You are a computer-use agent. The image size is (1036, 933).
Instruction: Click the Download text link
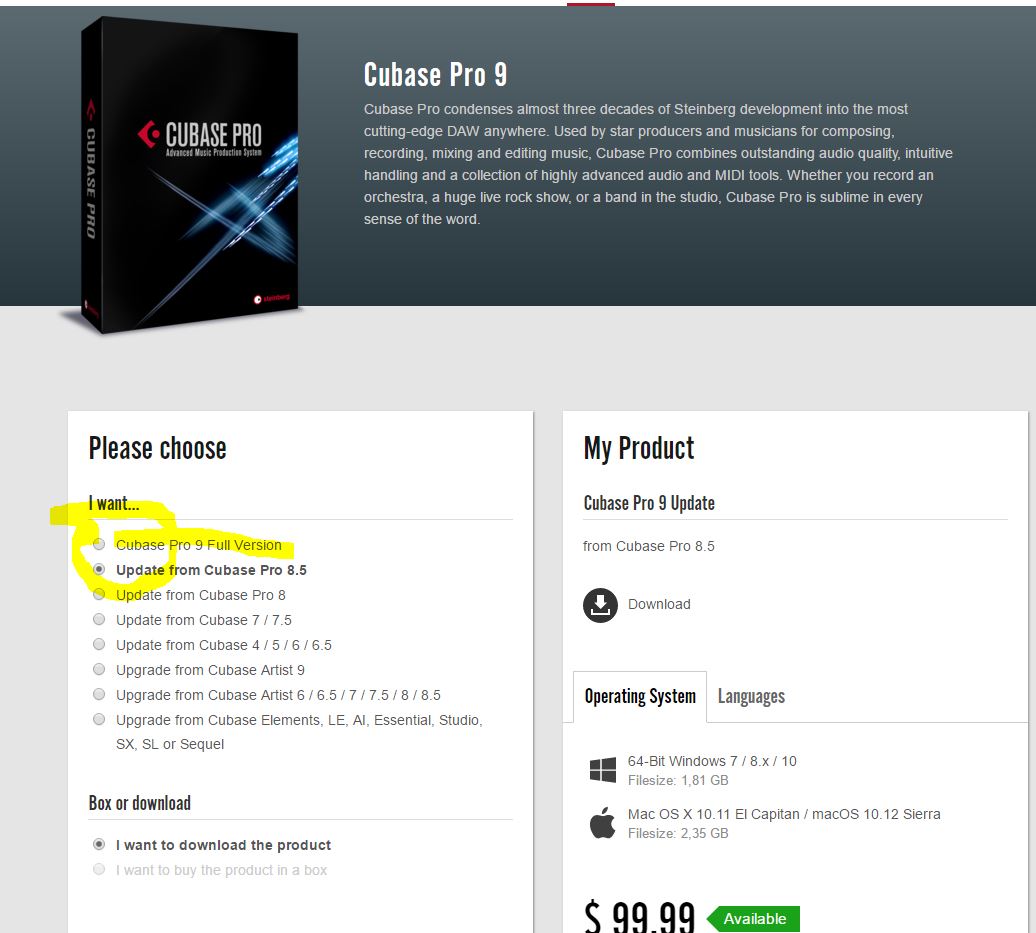pos(659,605)
